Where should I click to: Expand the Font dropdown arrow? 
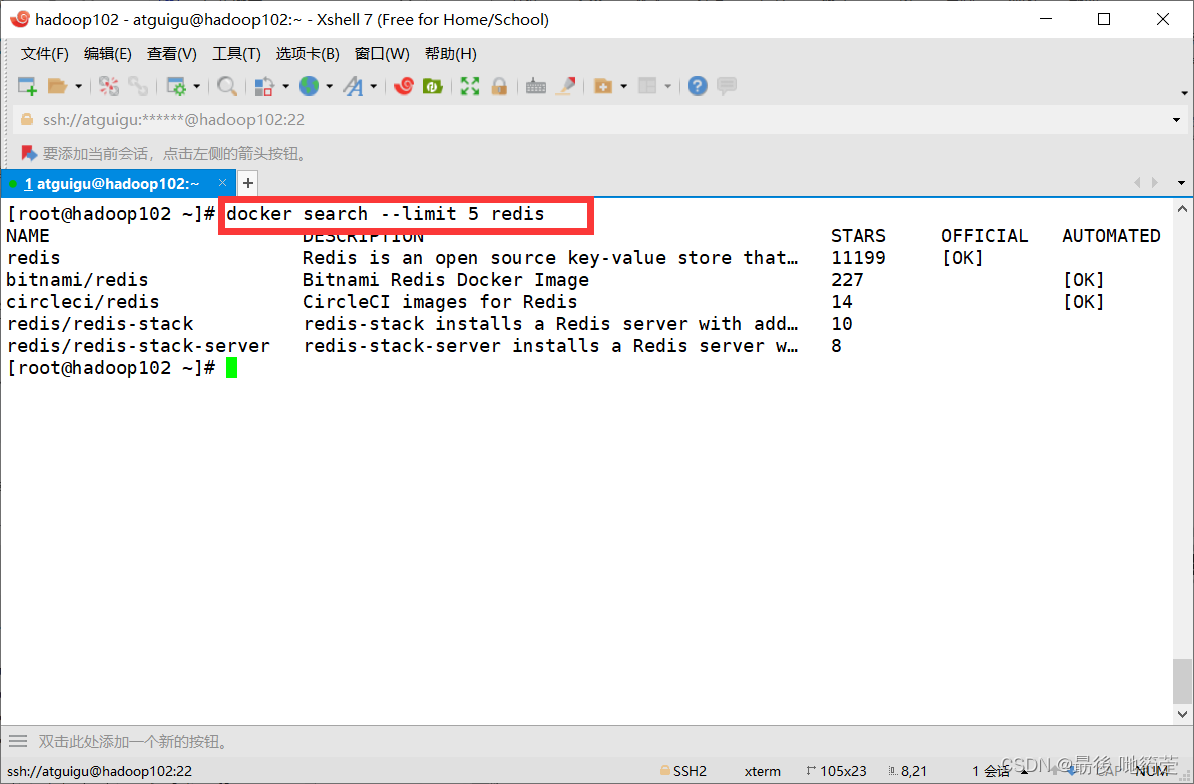[x=374, y=87]
